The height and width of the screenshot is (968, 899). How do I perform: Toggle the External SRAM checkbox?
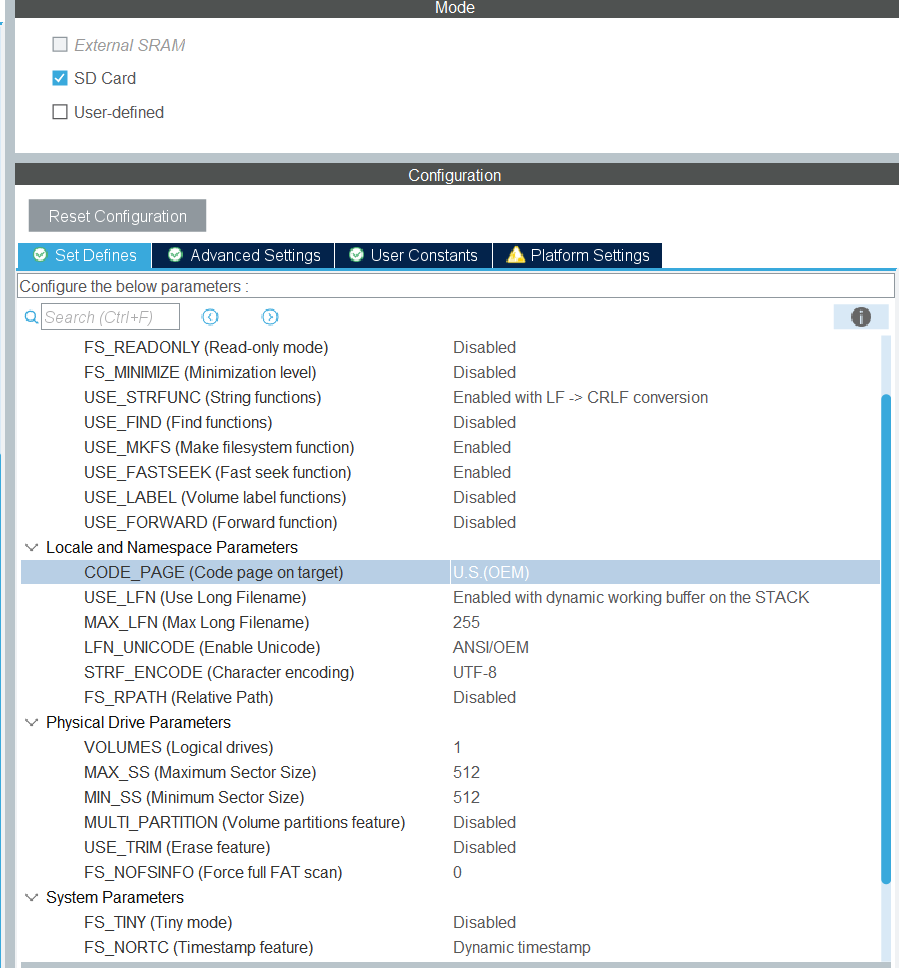click(x=60, y=44)
